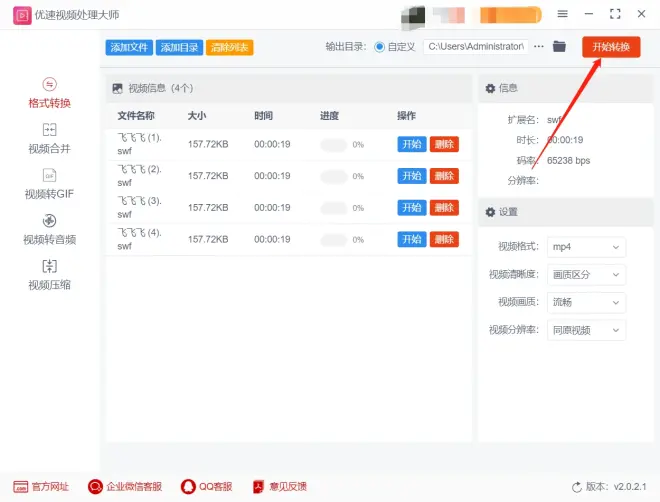The height and width of the screenshot is (502, 660).
Task: Click the 添加文件 button
Action: tap(128, 48)
